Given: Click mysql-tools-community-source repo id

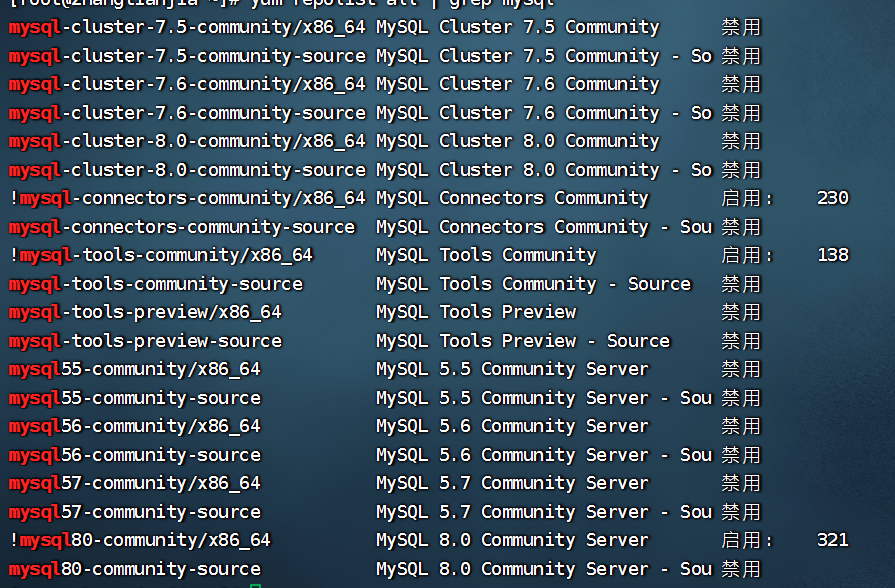Looking at the screenshot, I should pyautogui.click(x=156, y=284).
